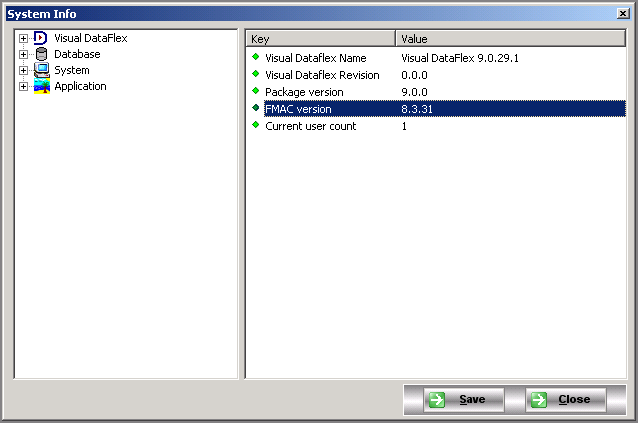Select the Application tree label

[x=80, y=86]
